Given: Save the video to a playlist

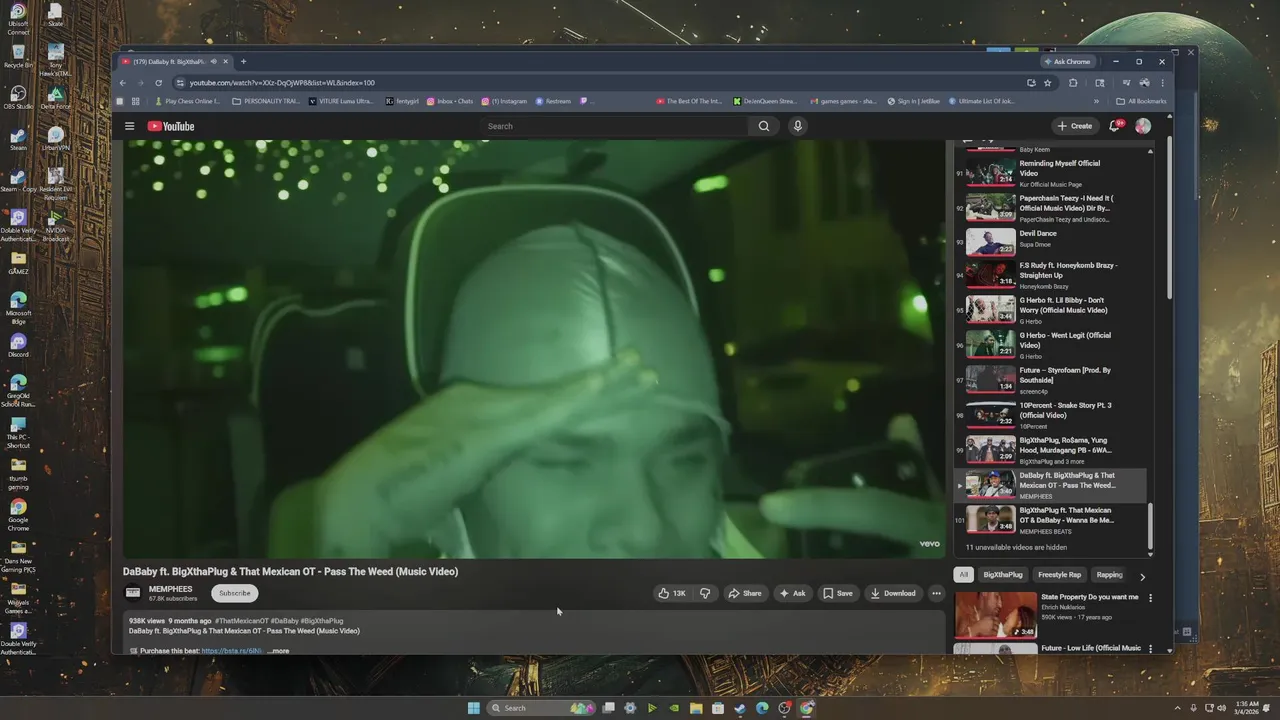Looking at the screenshot, I should pos(838,593).
